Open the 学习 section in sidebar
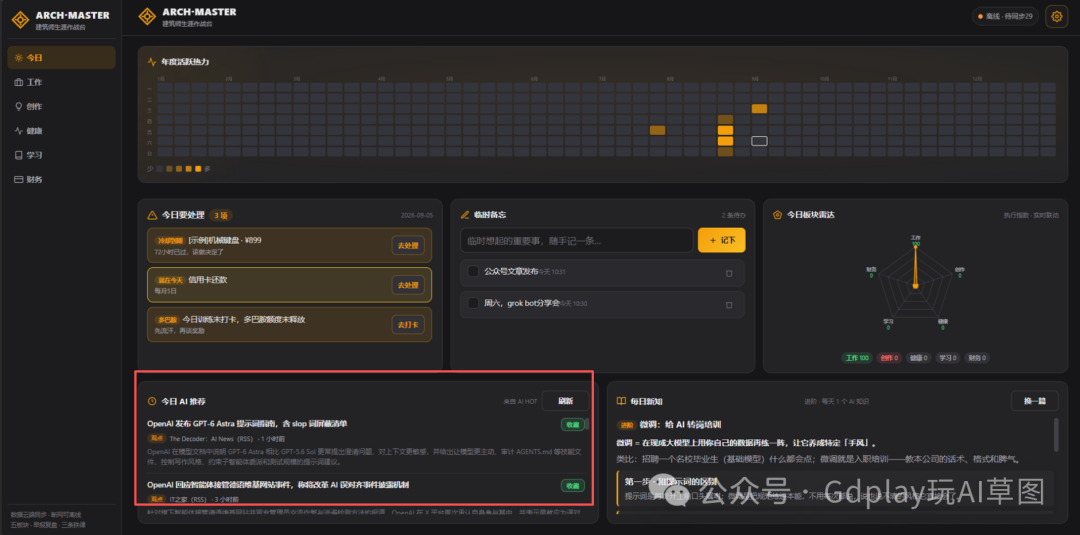The image size is (1080, 535). (61, 155)
